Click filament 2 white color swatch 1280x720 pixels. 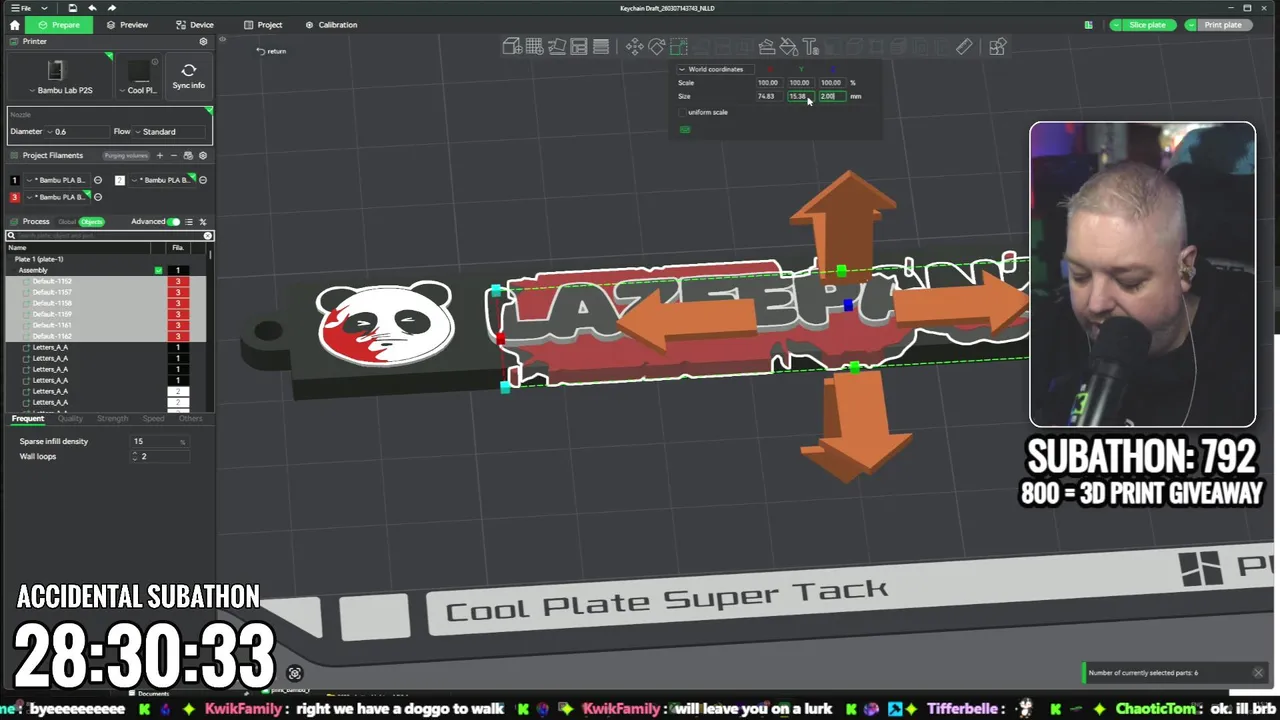(119, 180)
